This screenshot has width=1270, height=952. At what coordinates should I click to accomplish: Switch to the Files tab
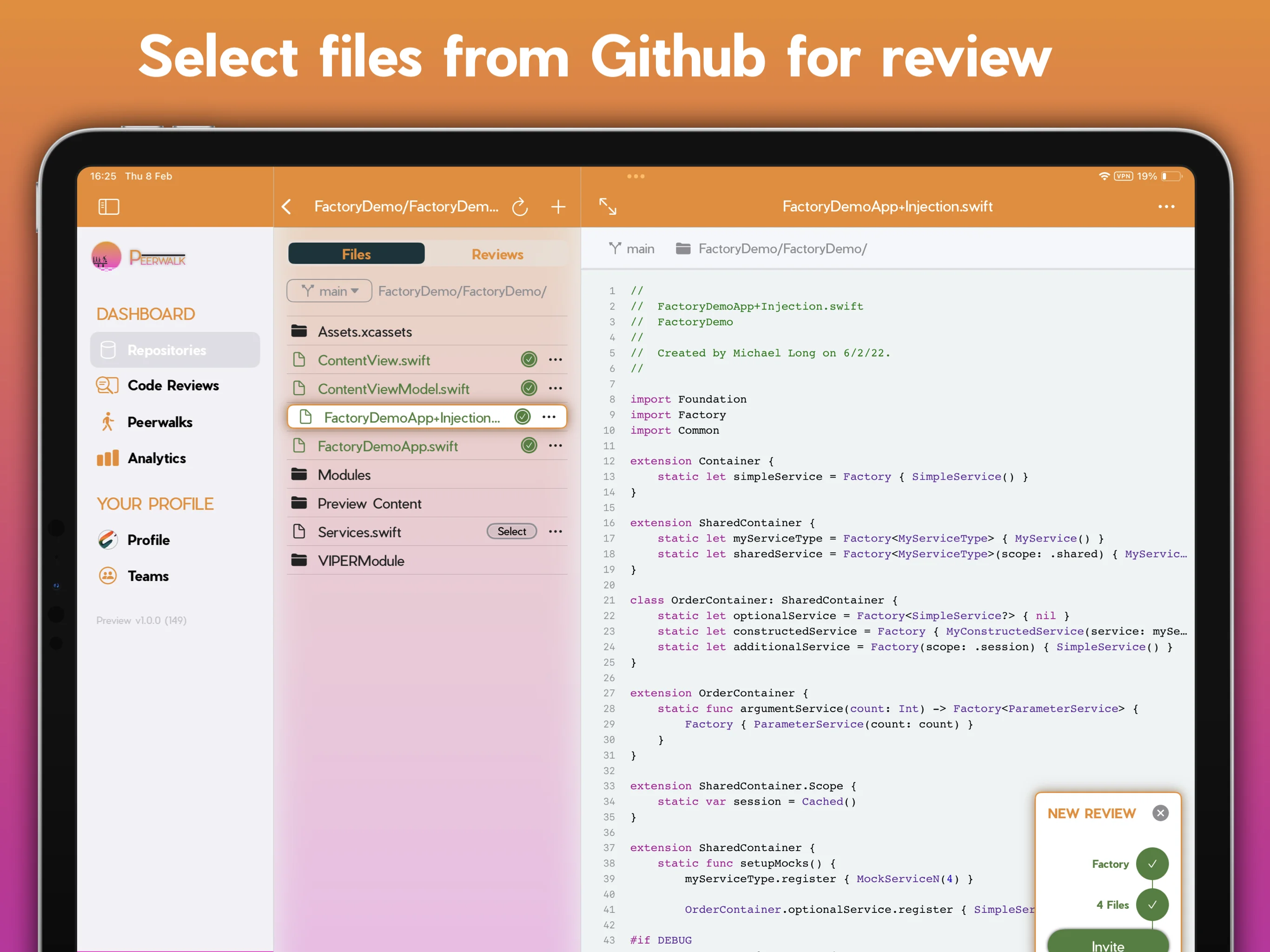[356, 254]
